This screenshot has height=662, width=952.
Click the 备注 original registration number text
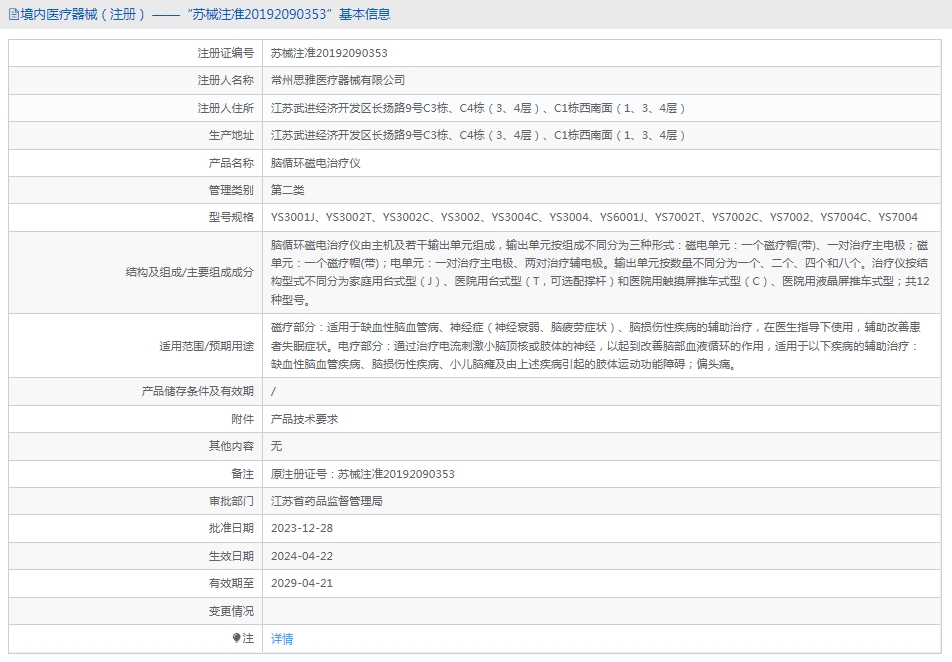[x=362, y=474]
